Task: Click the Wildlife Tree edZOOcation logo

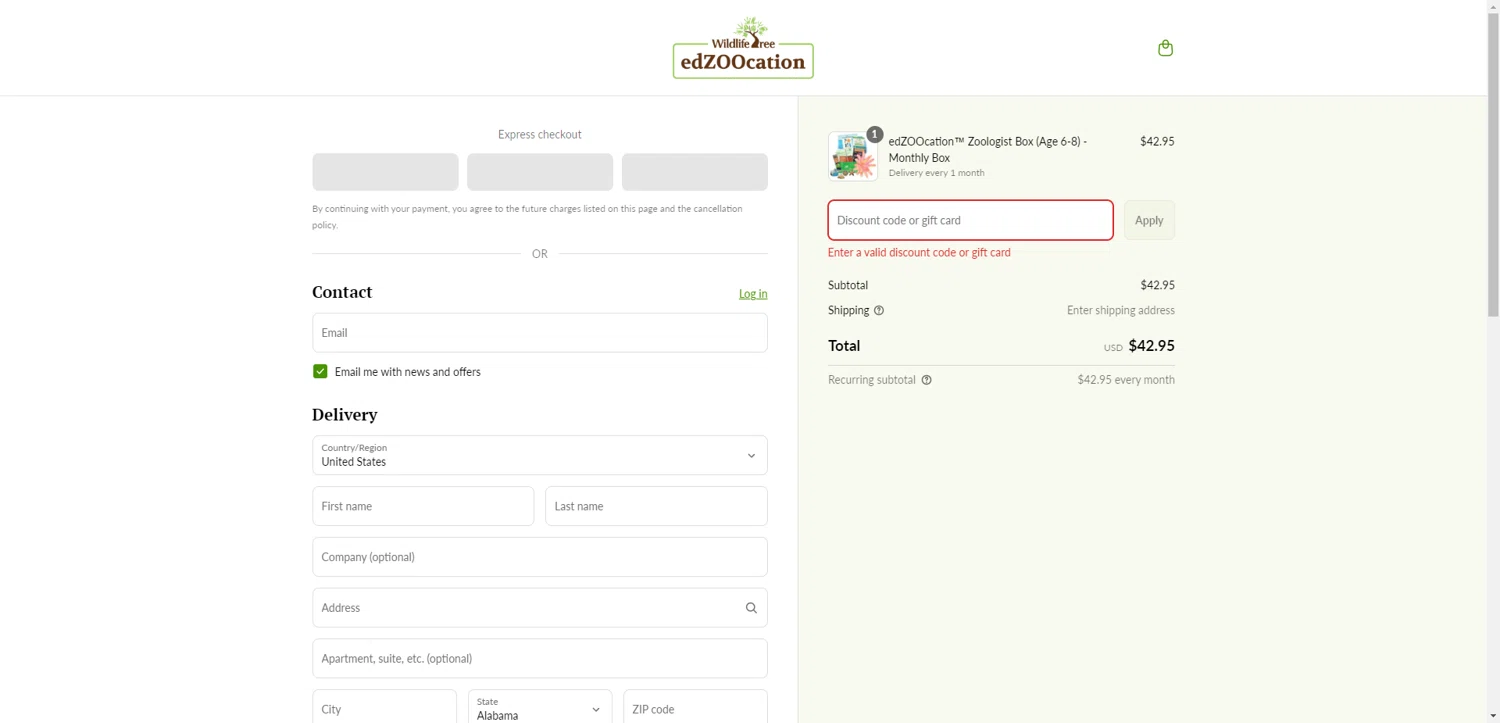Action: 743,48
